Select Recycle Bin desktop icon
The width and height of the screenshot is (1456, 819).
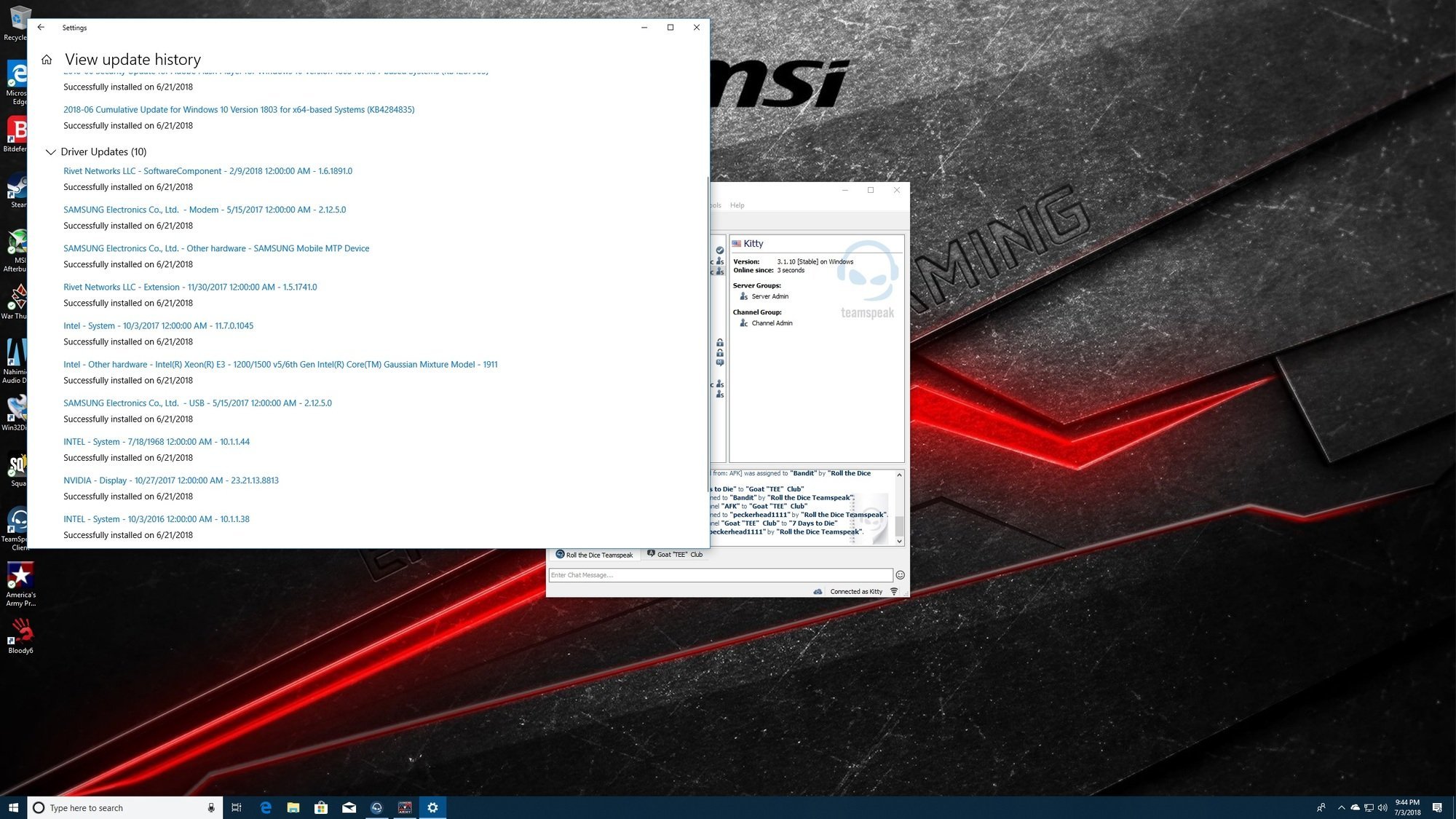[16, 25]
